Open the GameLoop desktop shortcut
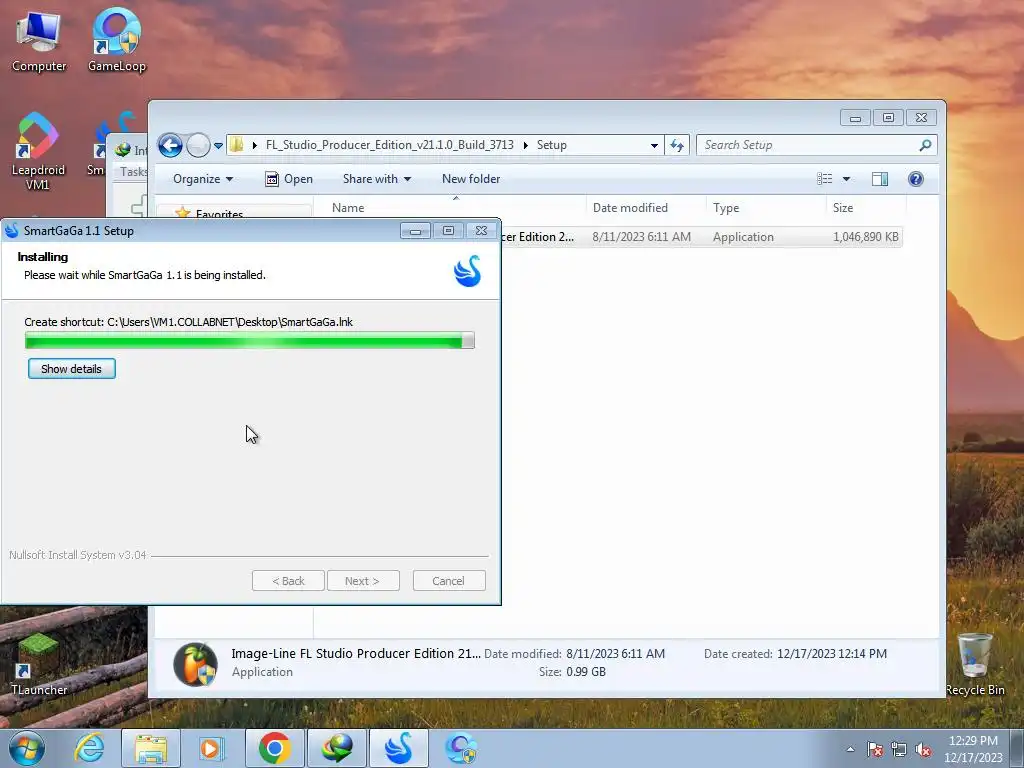Viewport: 1024px width, 768px height. pos(116,41)
